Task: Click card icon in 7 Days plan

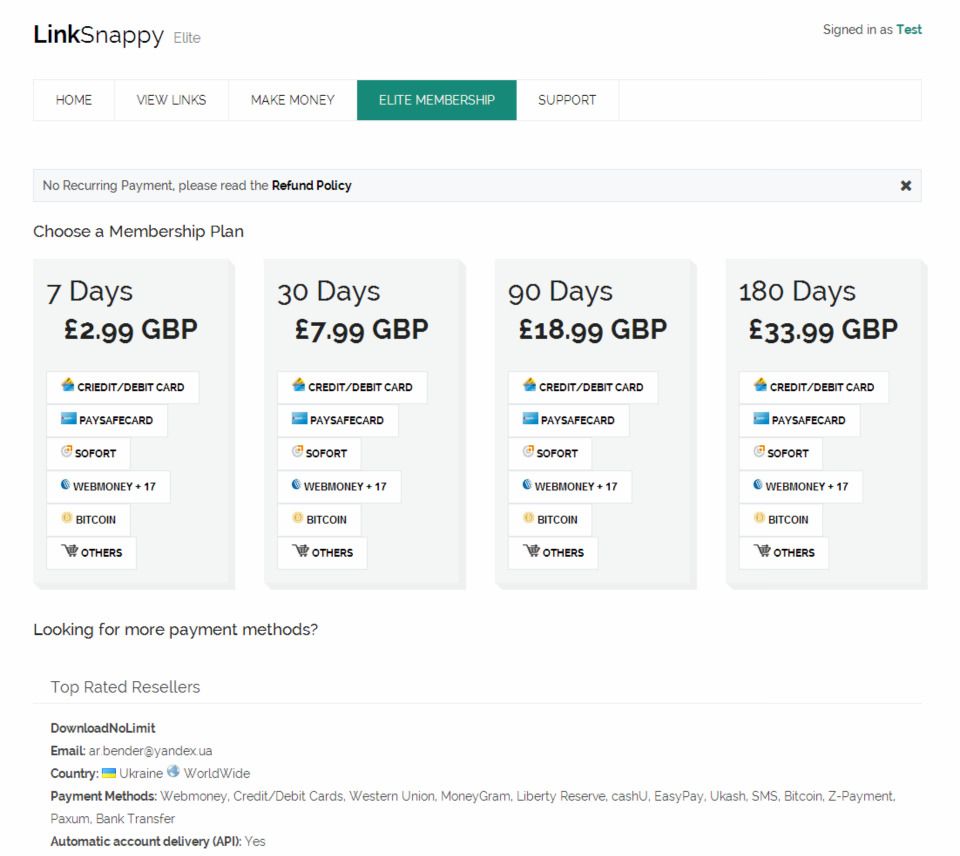Action: (x=68, y=385)
